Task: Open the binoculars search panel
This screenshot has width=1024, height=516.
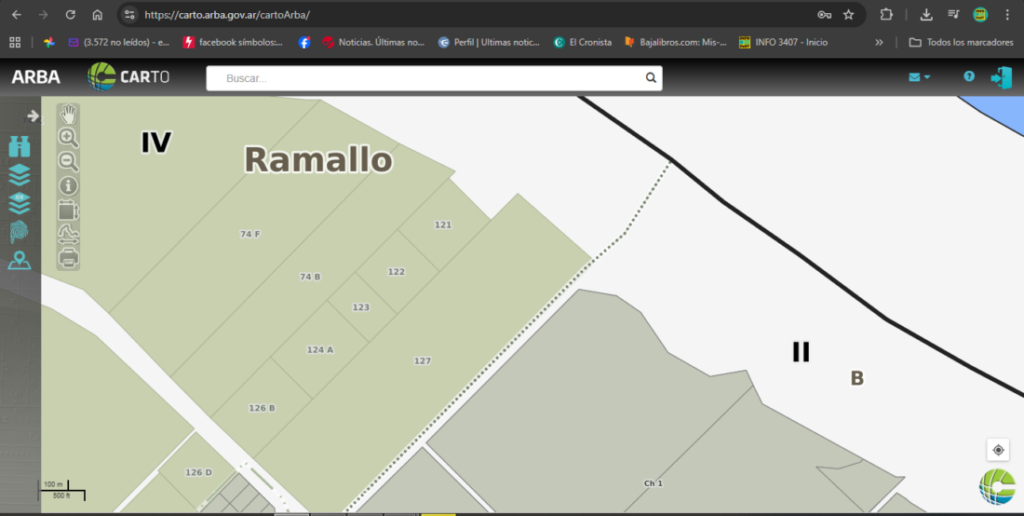Action: pyautogui.click(x=19, y=146)
